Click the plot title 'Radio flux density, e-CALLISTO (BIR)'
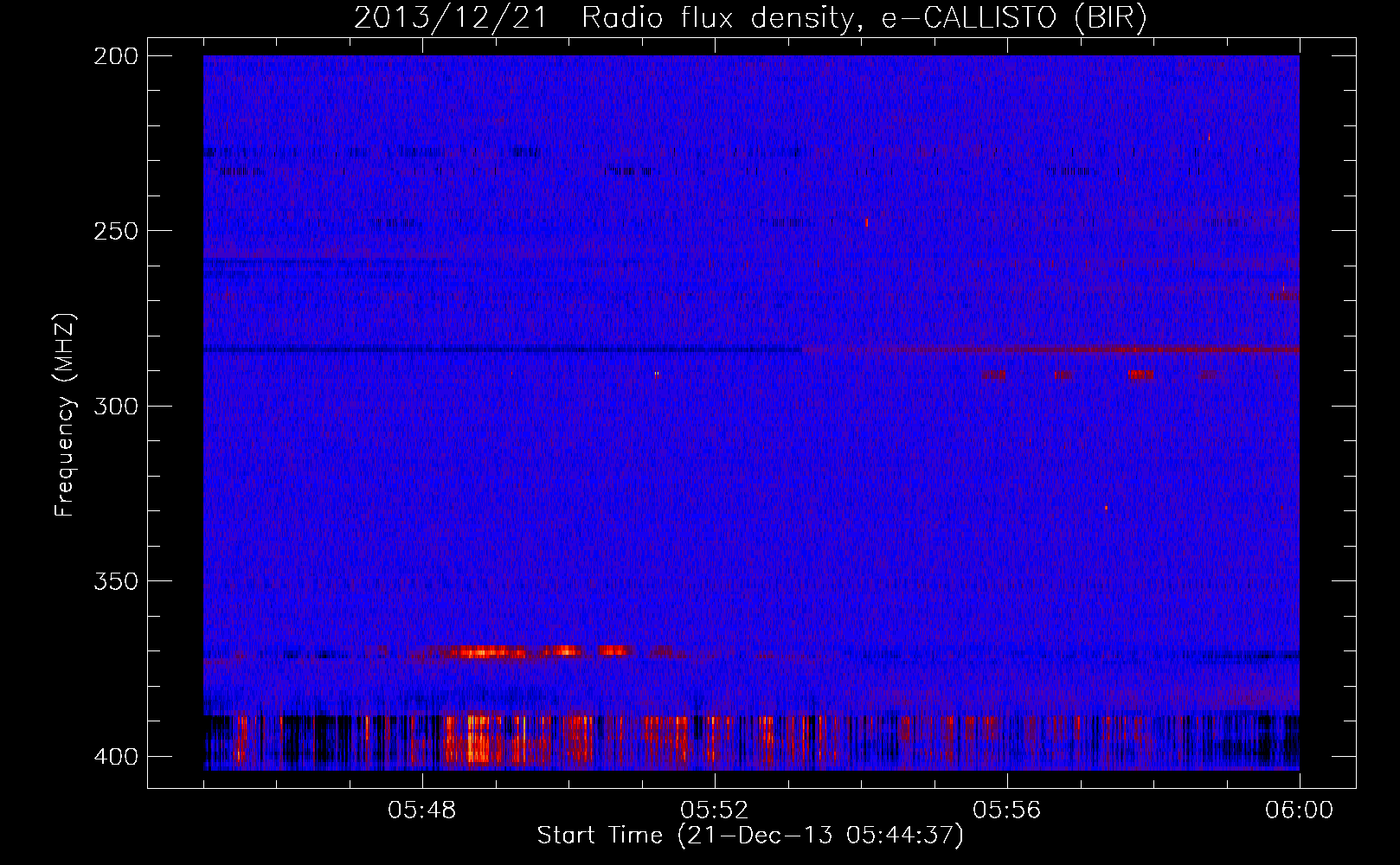The image size is (1400, 865). pyautogui.click(x=864, y=18)
